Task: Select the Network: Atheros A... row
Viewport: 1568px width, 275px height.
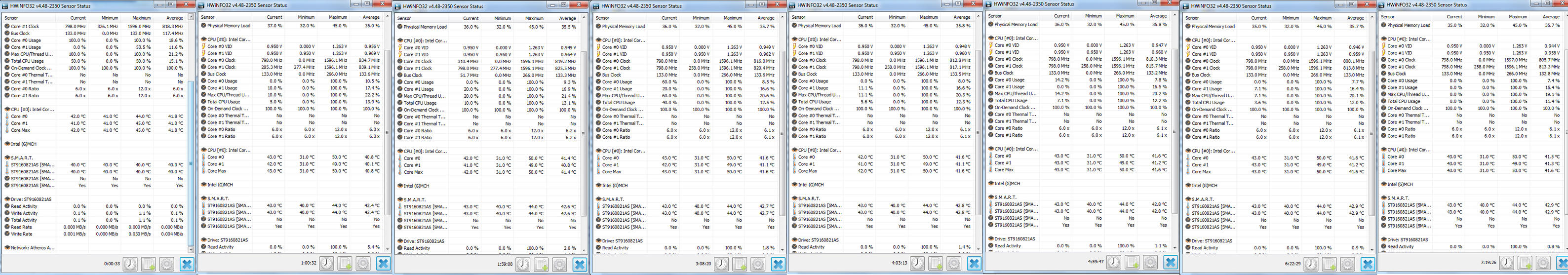Action: tap(94, 248)
